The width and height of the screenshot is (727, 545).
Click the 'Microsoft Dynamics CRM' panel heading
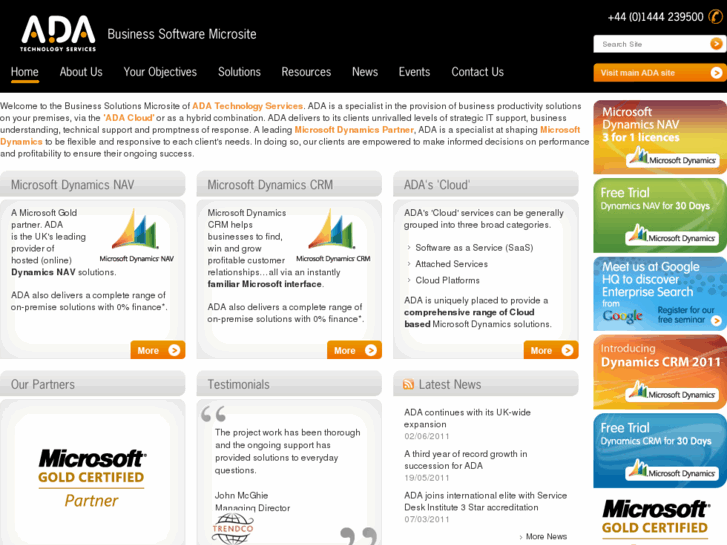pos(270,185)
